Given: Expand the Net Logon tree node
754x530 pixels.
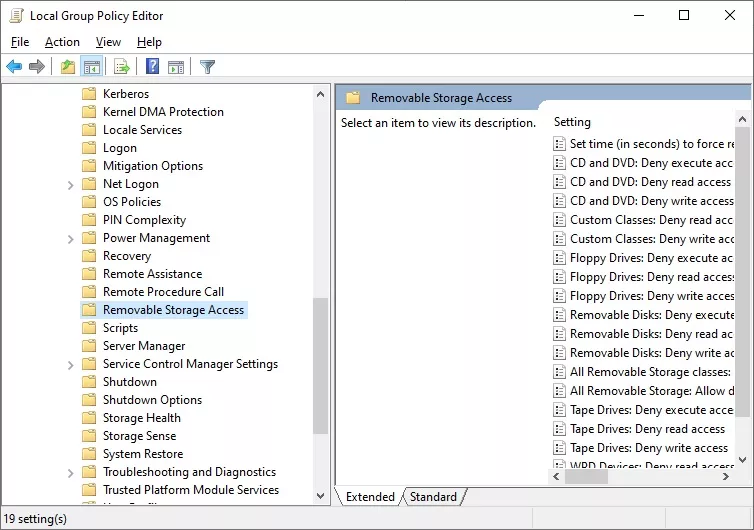Looking at the screenshot, I should coord(71,185).
